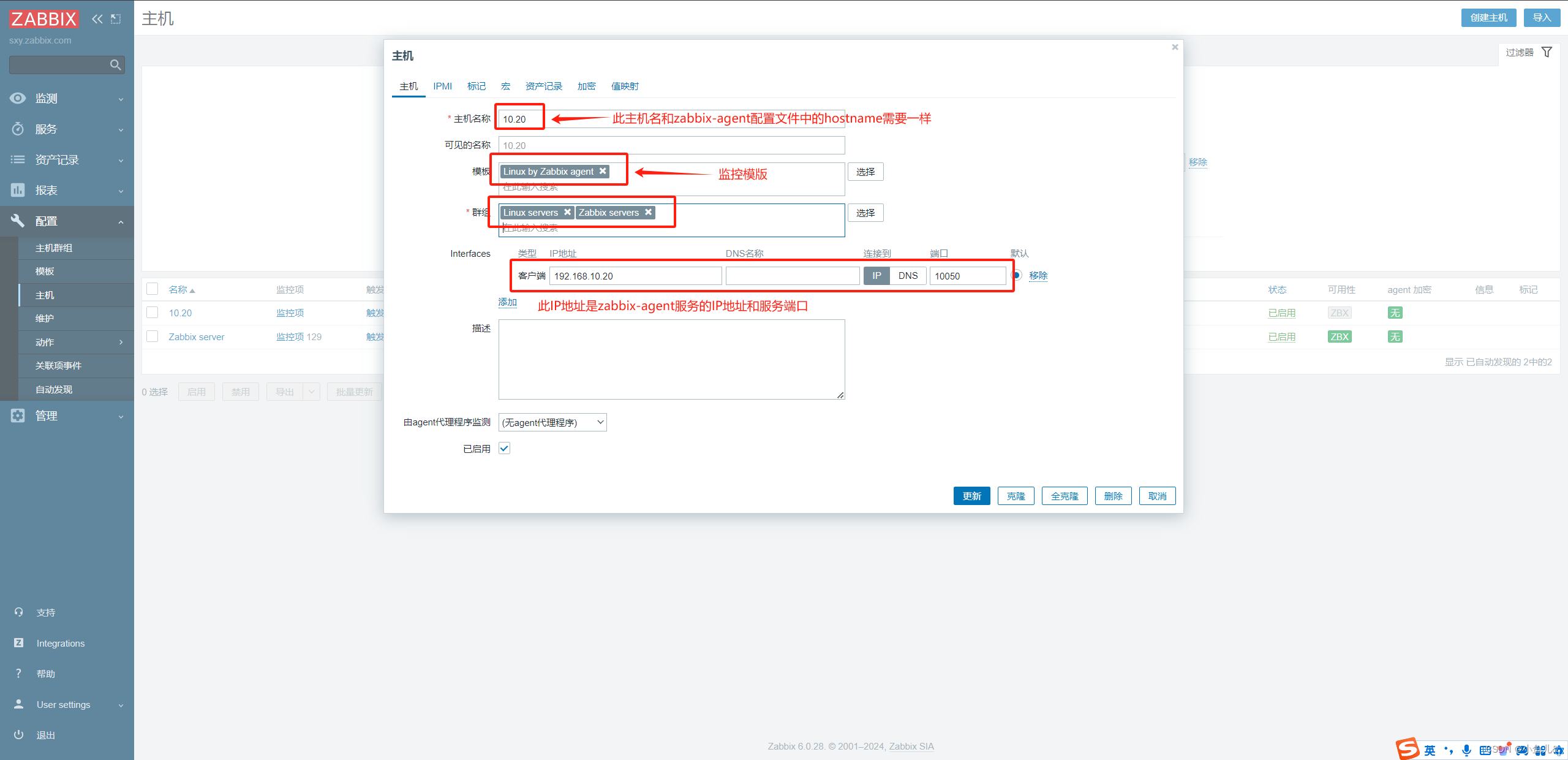The height and width of the screenshot is (760, 1568).
Task: Open the proxy monitoring dropdown
Action: point(552,422)
